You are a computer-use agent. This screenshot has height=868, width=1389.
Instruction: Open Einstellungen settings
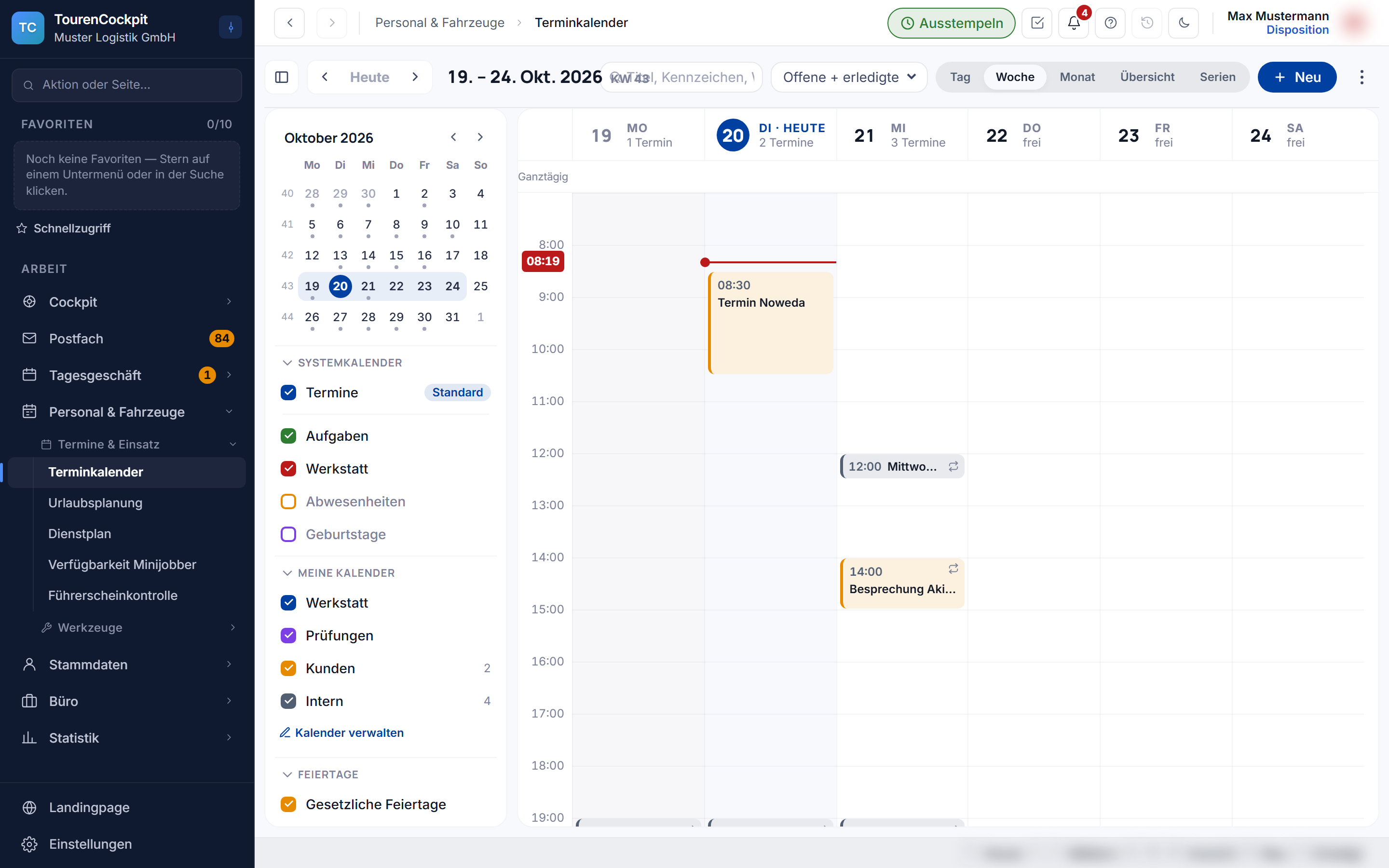click(x=127, y=844)
